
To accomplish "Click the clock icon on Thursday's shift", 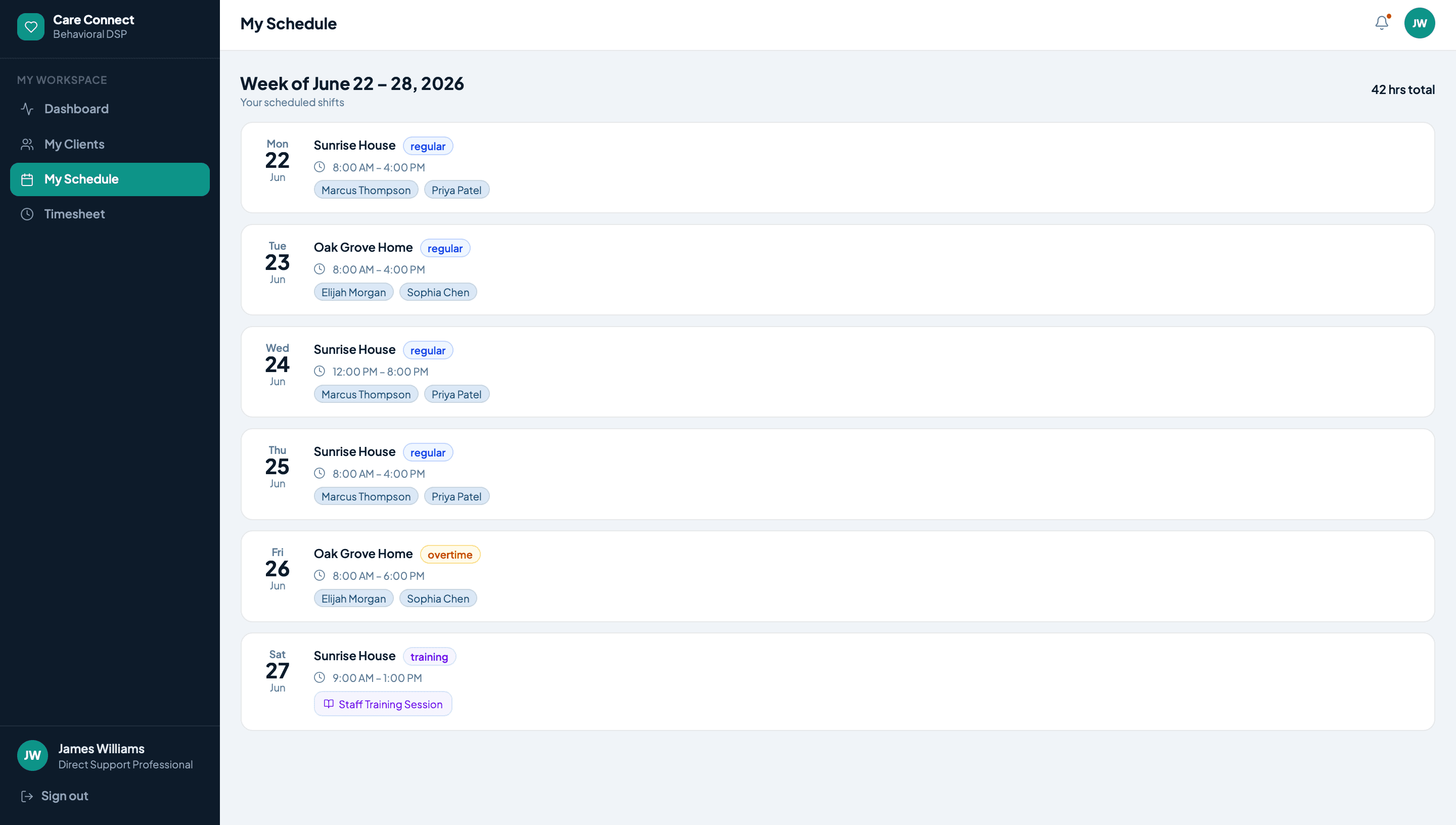I will point(320,473).
